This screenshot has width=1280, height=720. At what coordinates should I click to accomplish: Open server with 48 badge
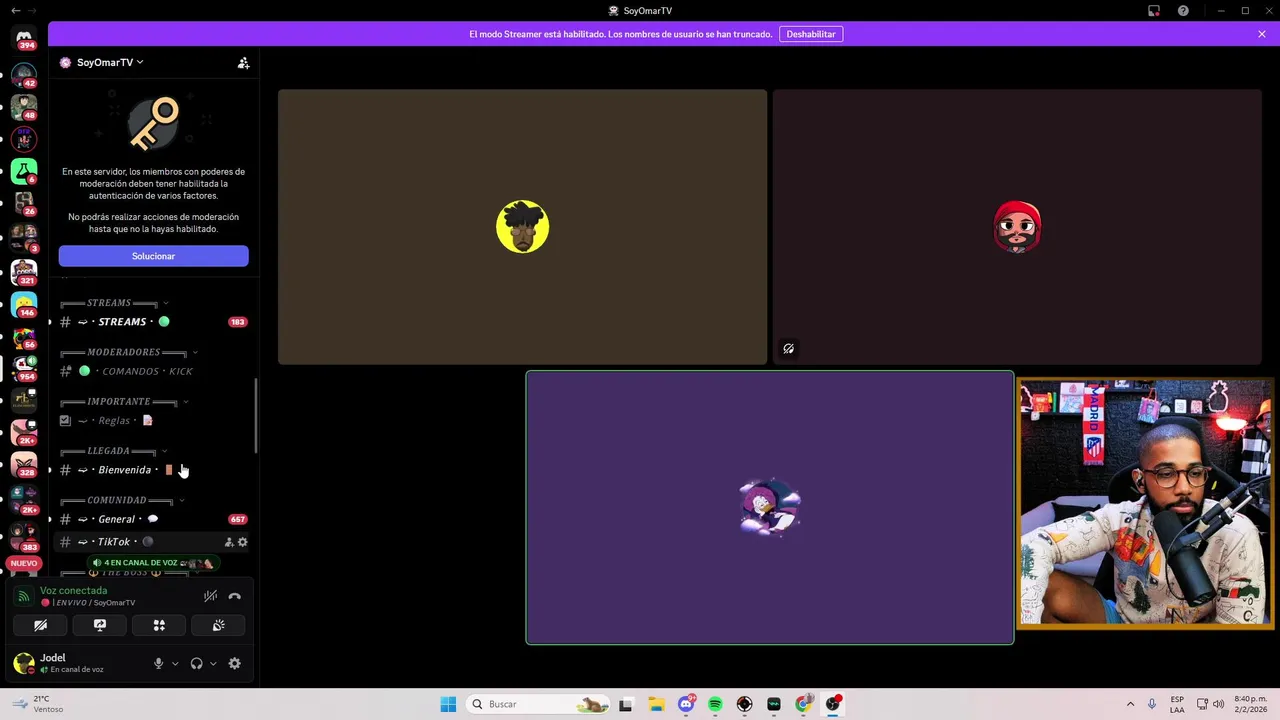pyautogui.click(x=24, y=107)
